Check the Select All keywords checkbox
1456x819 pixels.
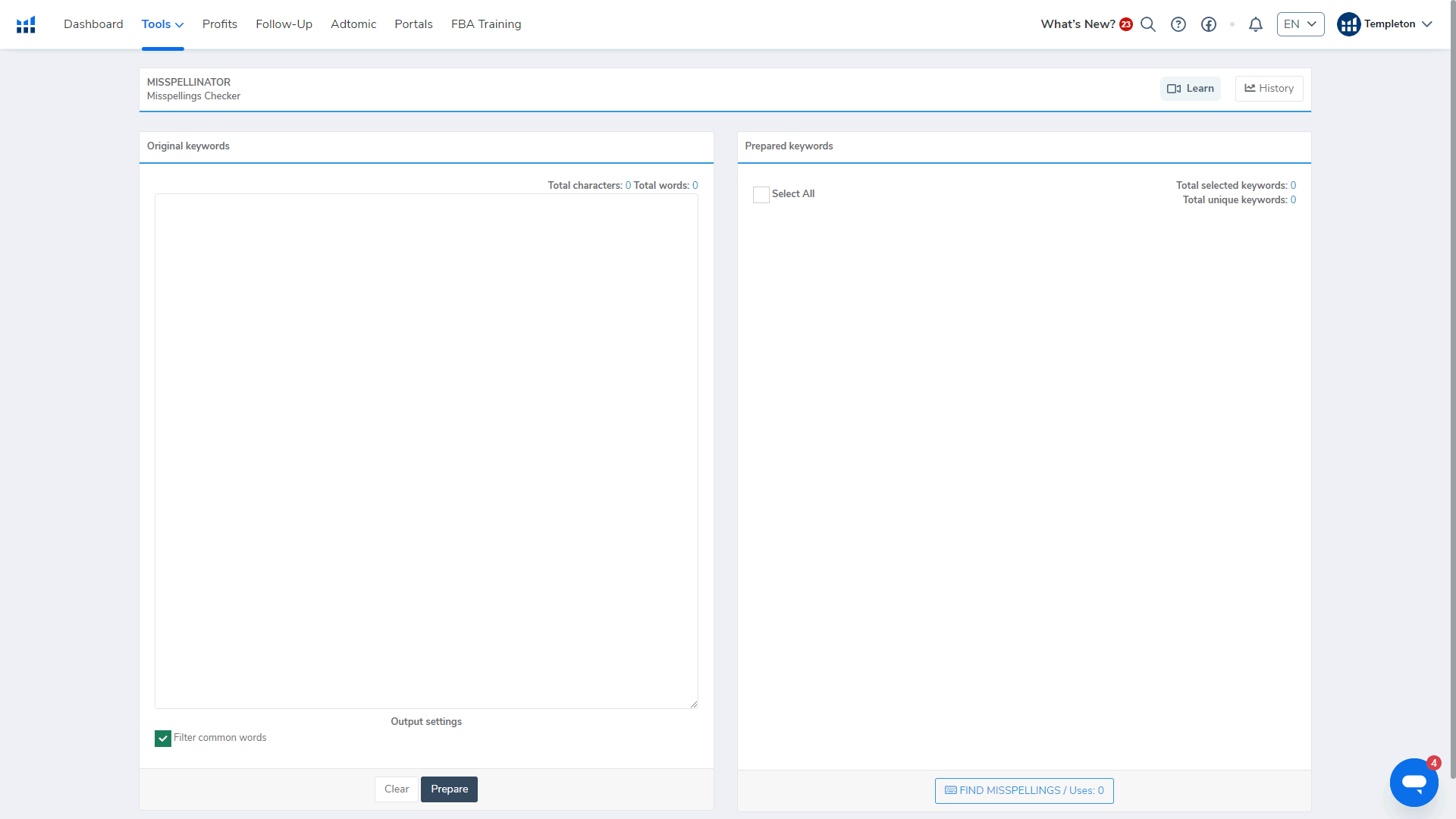tap(761, 194)
